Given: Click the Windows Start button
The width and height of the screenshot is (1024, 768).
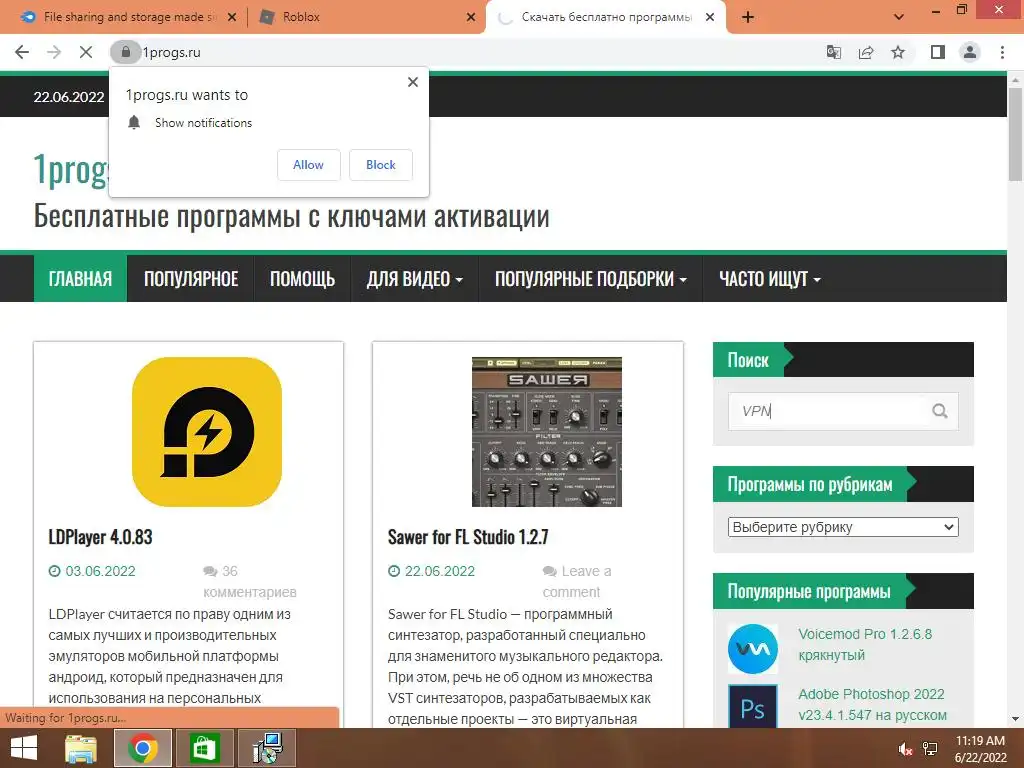Looking at the screenshot, I should [x=24, y=748].
